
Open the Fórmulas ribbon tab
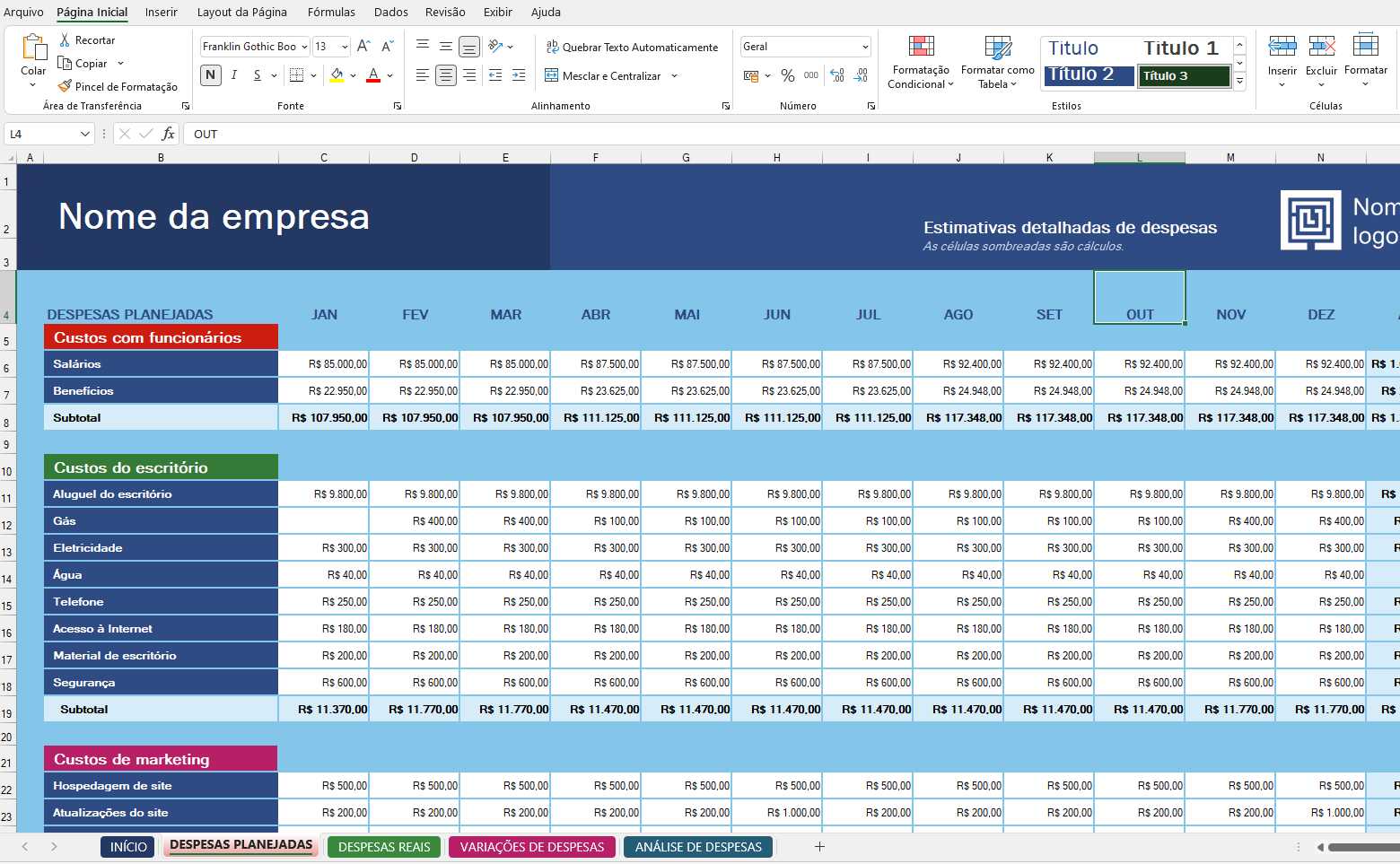click(331, 12)
